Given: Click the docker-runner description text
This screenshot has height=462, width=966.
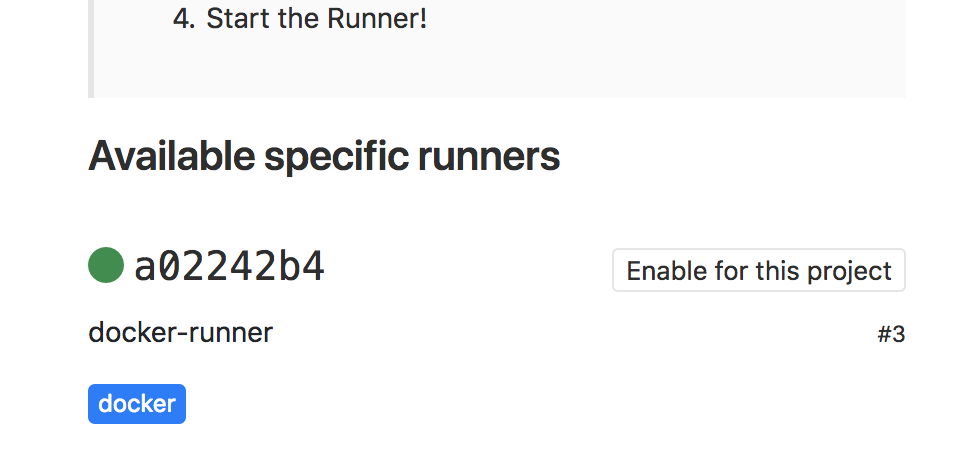Looking at the screenshot, I should [180, 332].
